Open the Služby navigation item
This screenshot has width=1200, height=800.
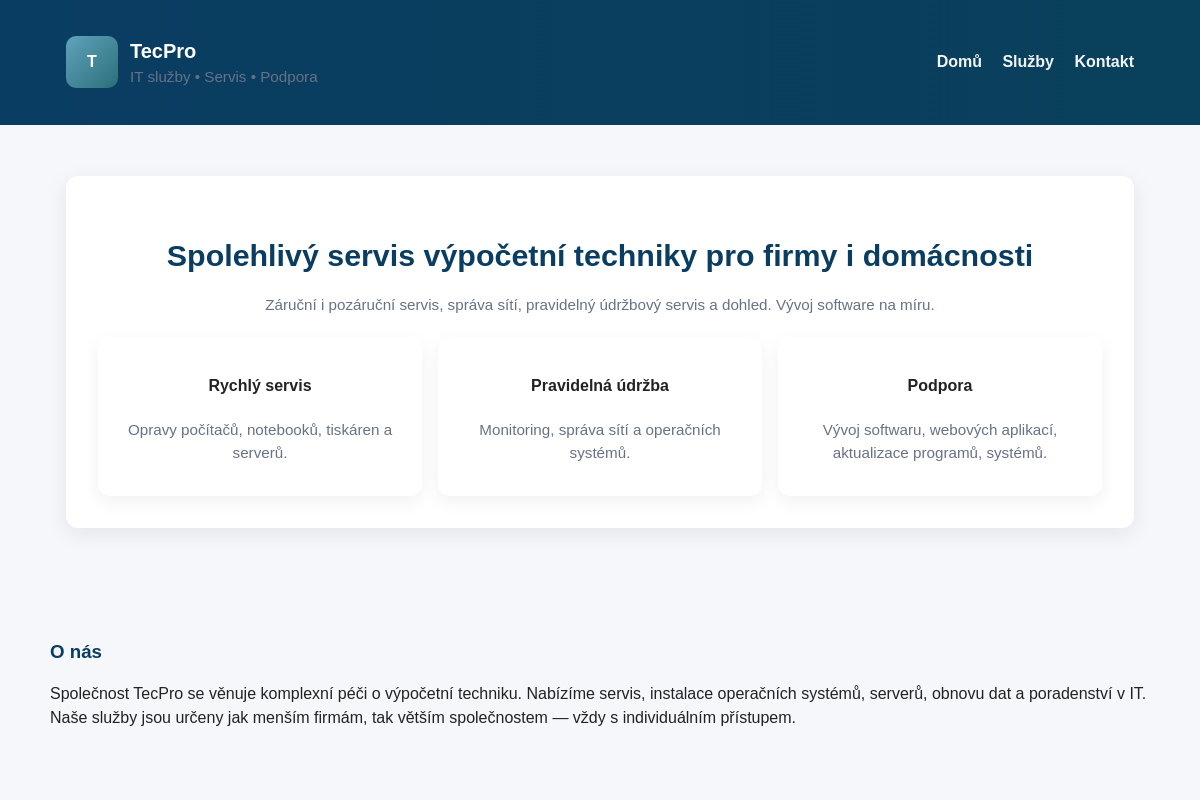click(1028, 61)
